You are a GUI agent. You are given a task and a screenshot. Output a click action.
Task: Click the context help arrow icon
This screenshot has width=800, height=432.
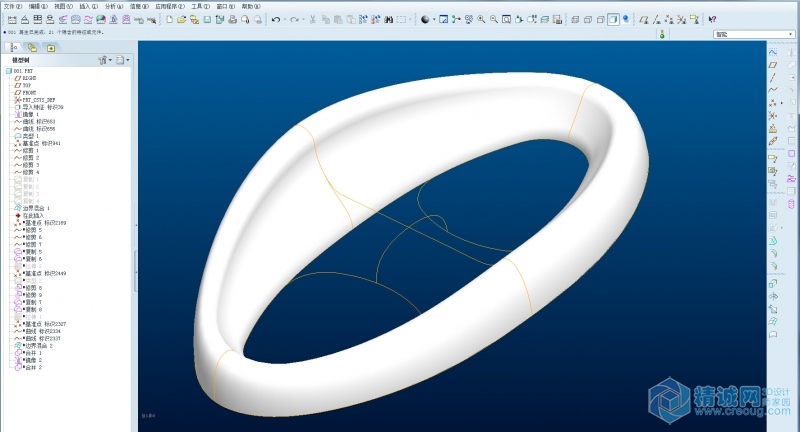point(712,19)
